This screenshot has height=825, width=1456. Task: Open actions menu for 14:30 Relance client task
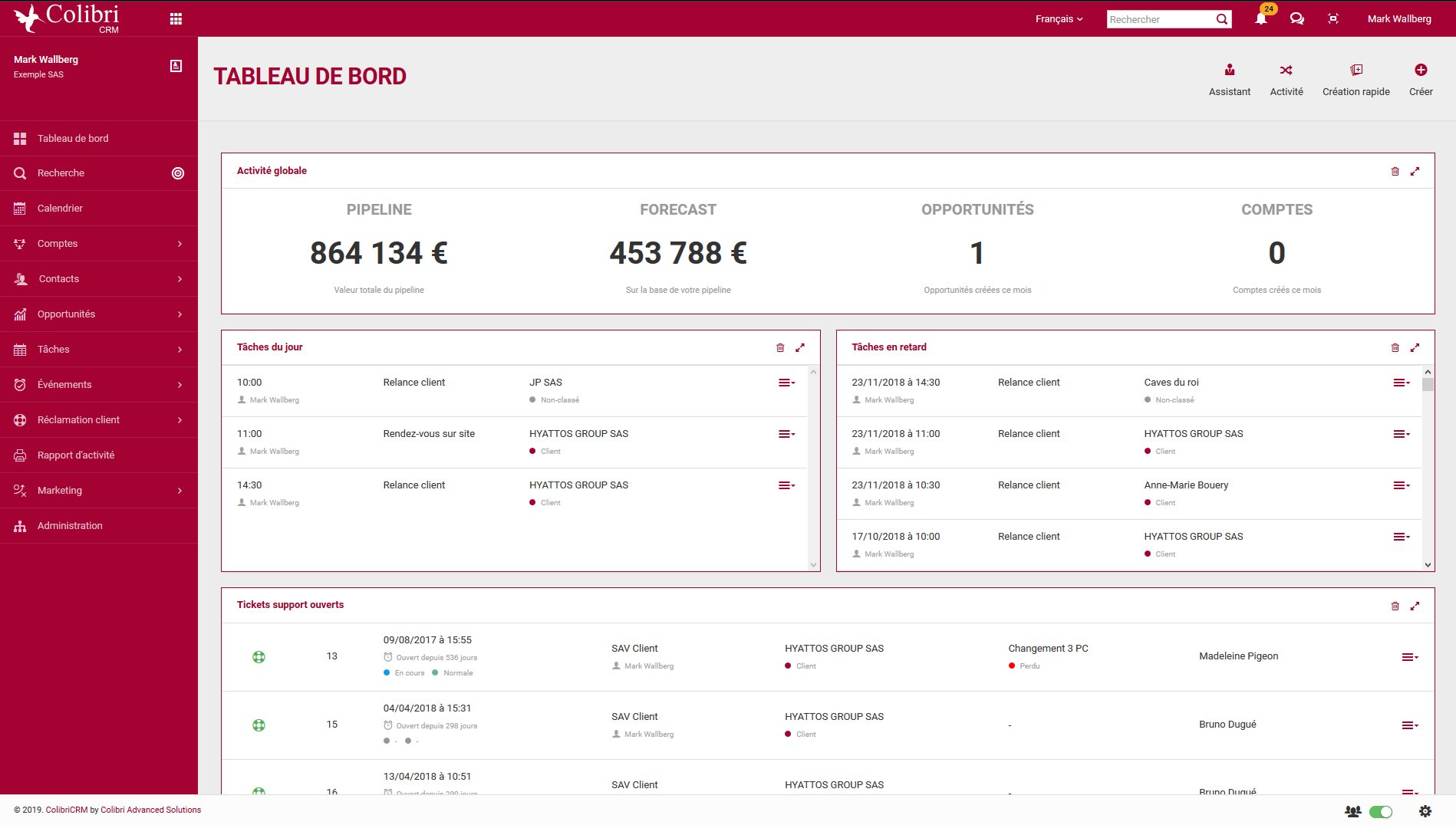click(x=787, y=485)
